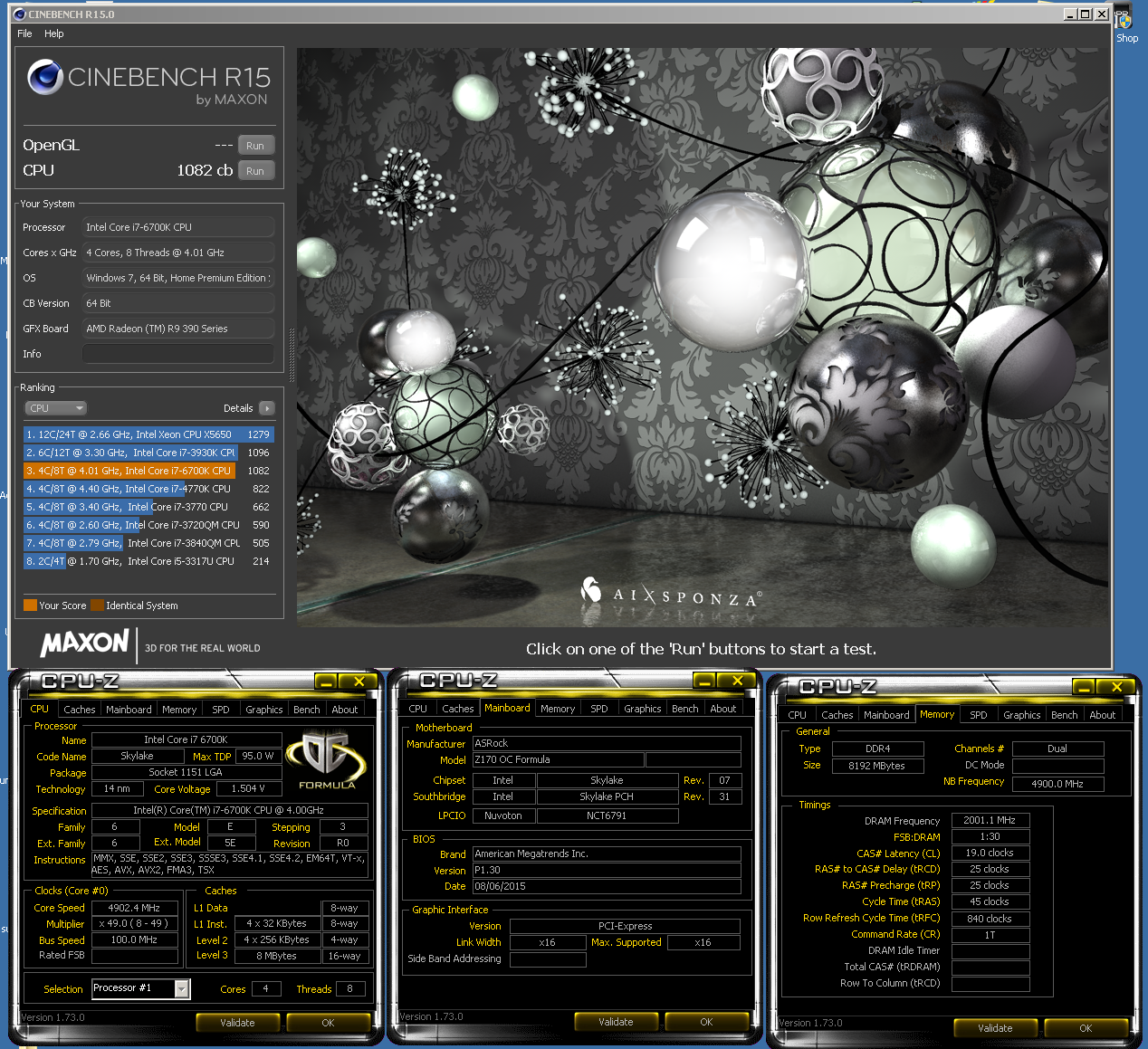Click the Cinebench R15 logo sphere

[45, 78]
